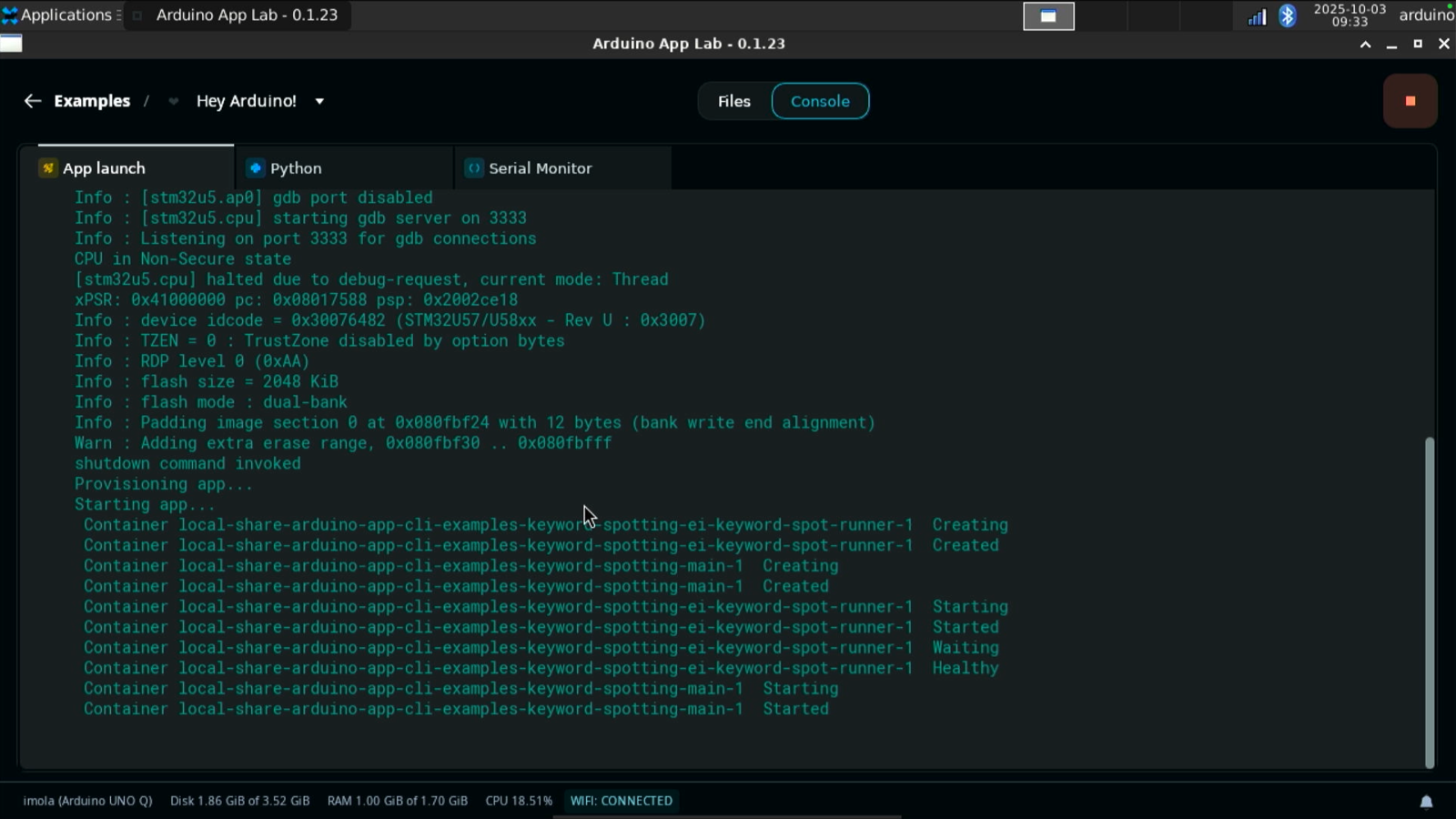Click the CPU 18.51% status entry
This screenshot has width=1456, height=819.
pos(519,801)
